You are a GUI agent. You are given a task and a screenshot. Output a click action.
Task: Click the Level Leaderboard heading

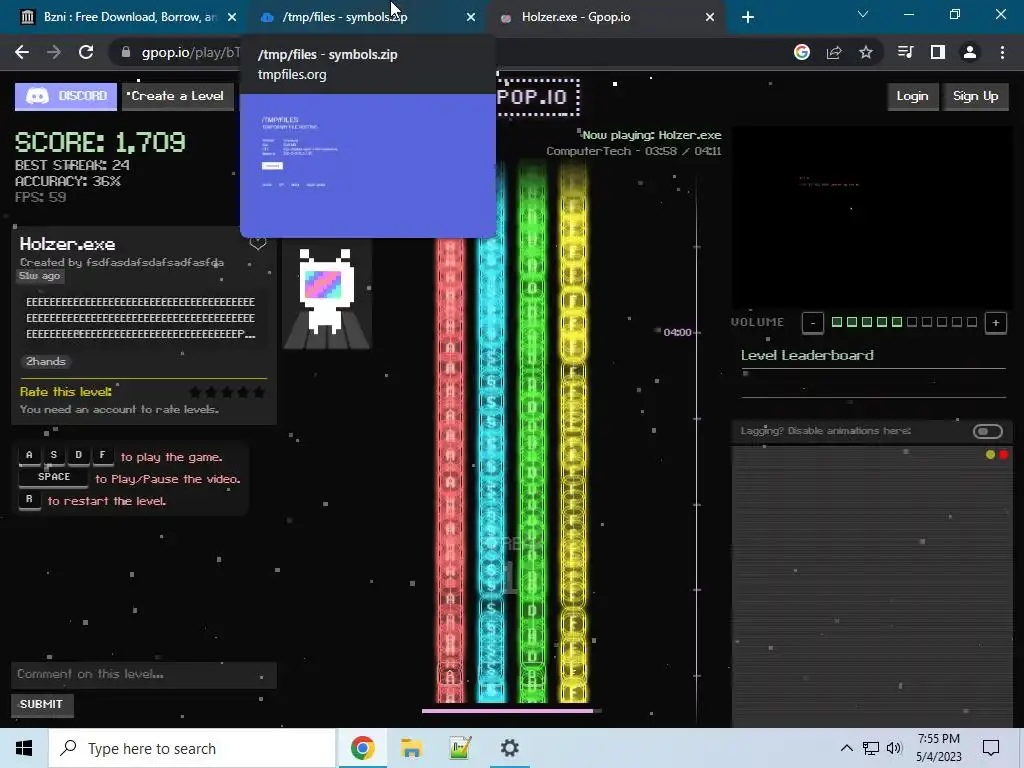(x=807, y=355)
